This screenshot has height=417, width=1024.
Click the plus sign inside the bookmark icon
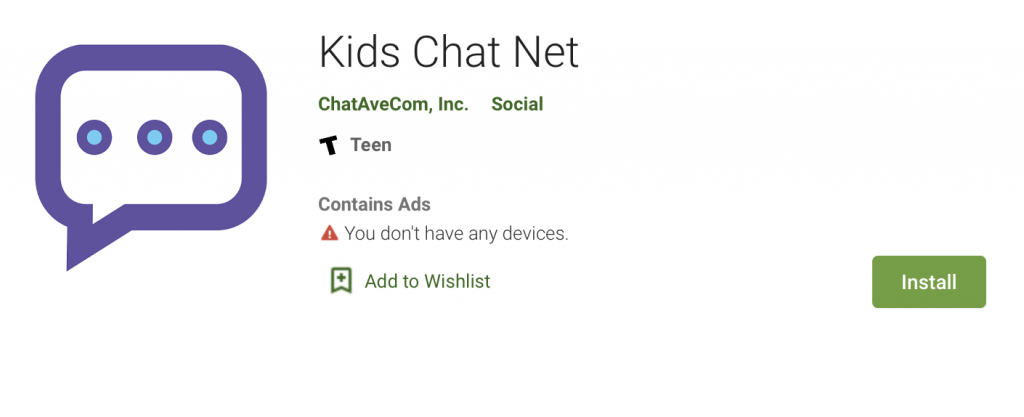point(341,279)
